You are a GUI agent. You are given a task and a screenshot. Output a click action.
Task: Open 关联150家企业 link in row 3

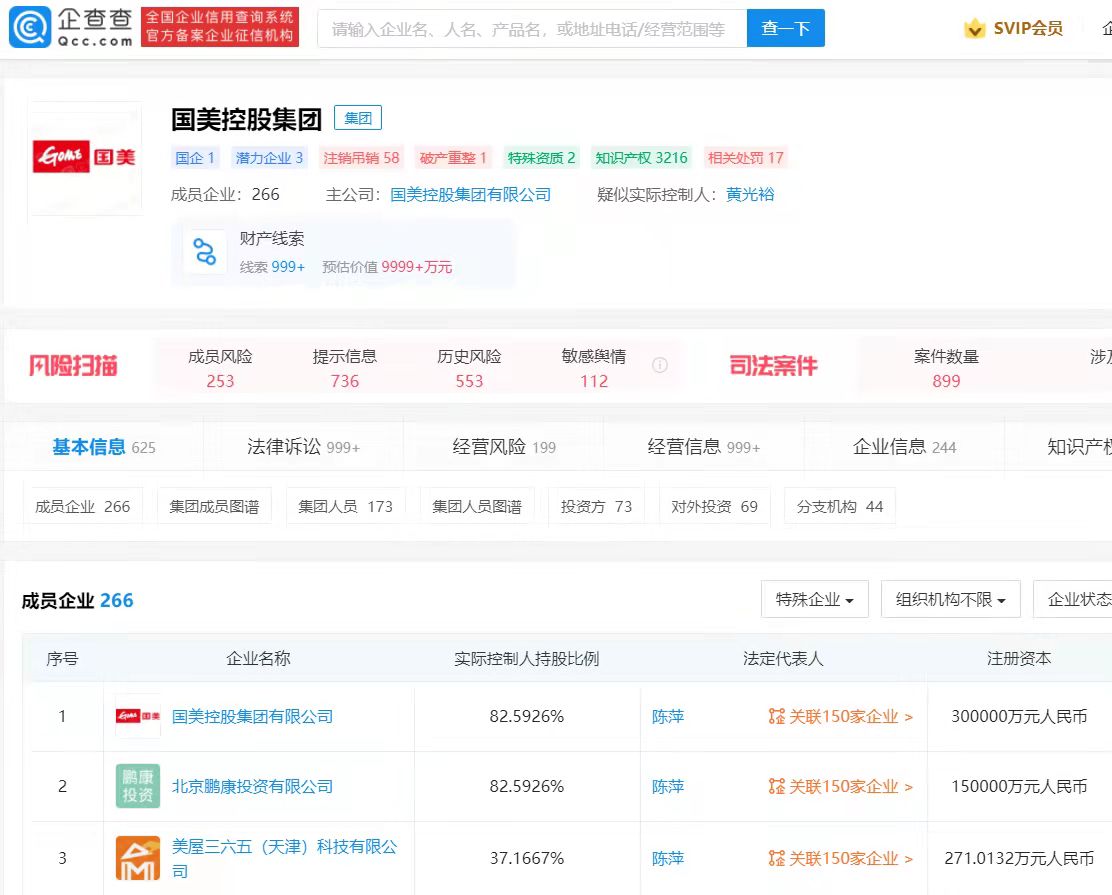[850, 858]
